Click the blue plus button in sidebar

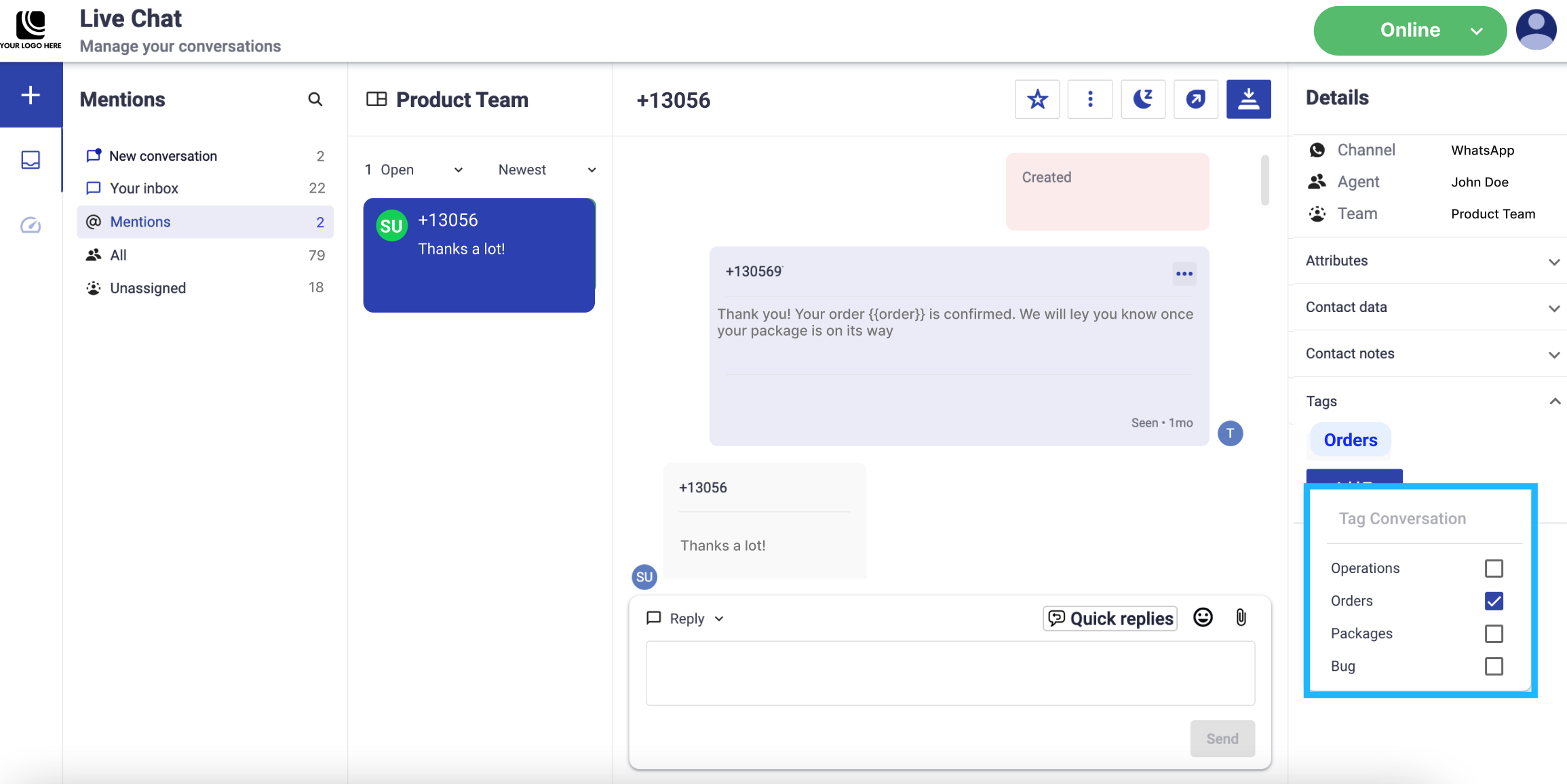point(31,95)
